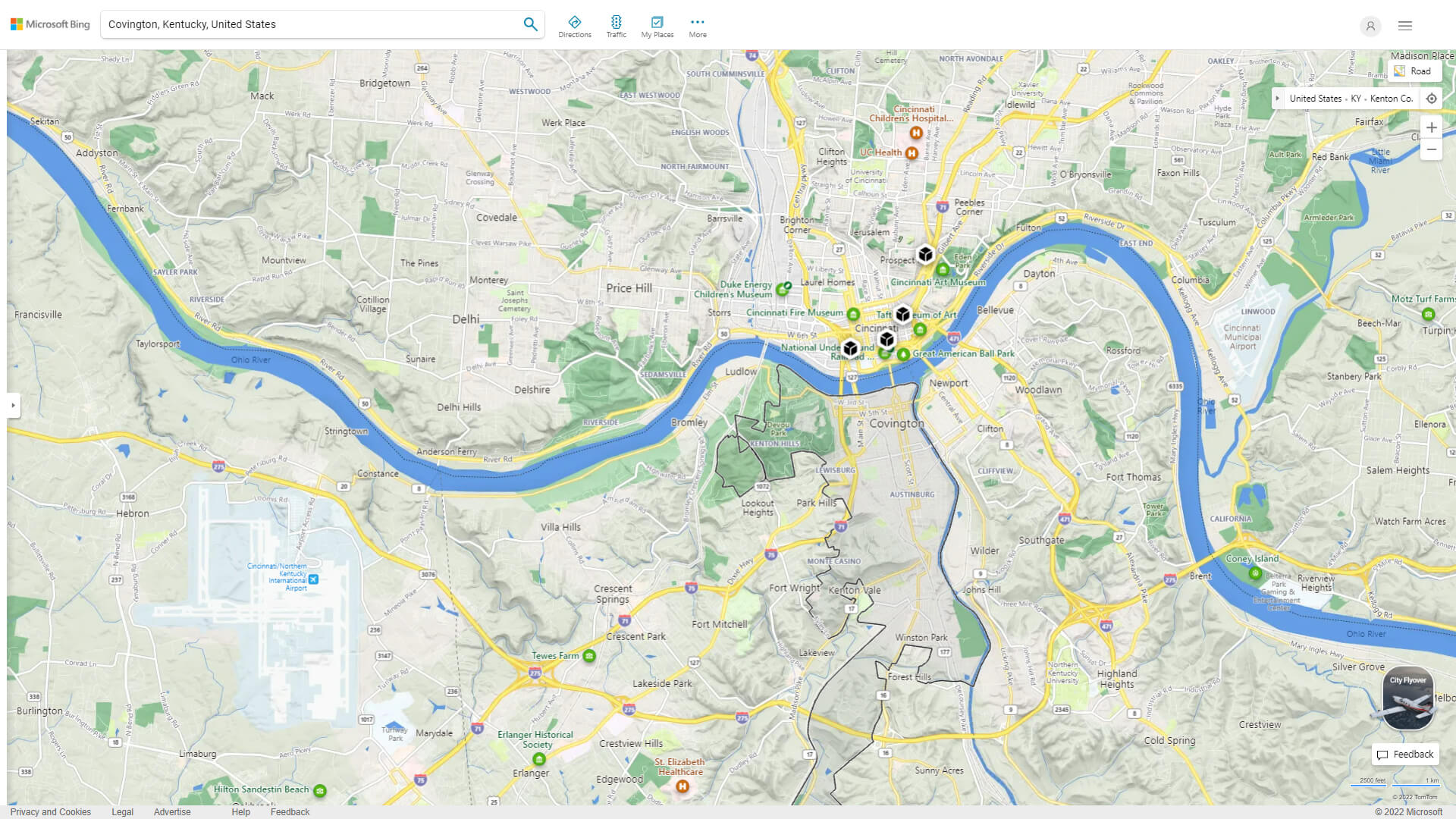Open the City Flyover preview thumbnail
The height and width of the screenshot is (819, 1456).
tap(1407, 698)
